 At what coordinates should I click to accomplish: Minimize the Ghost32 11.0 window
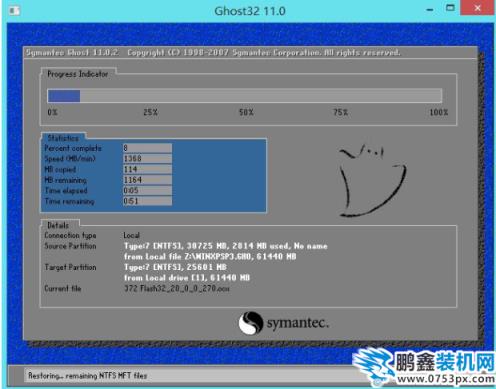(430, 10)
